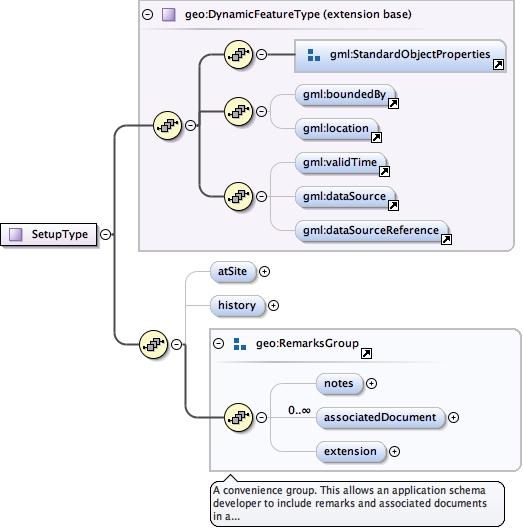Select the gml:dataSourceReference element

coord(372,231)
